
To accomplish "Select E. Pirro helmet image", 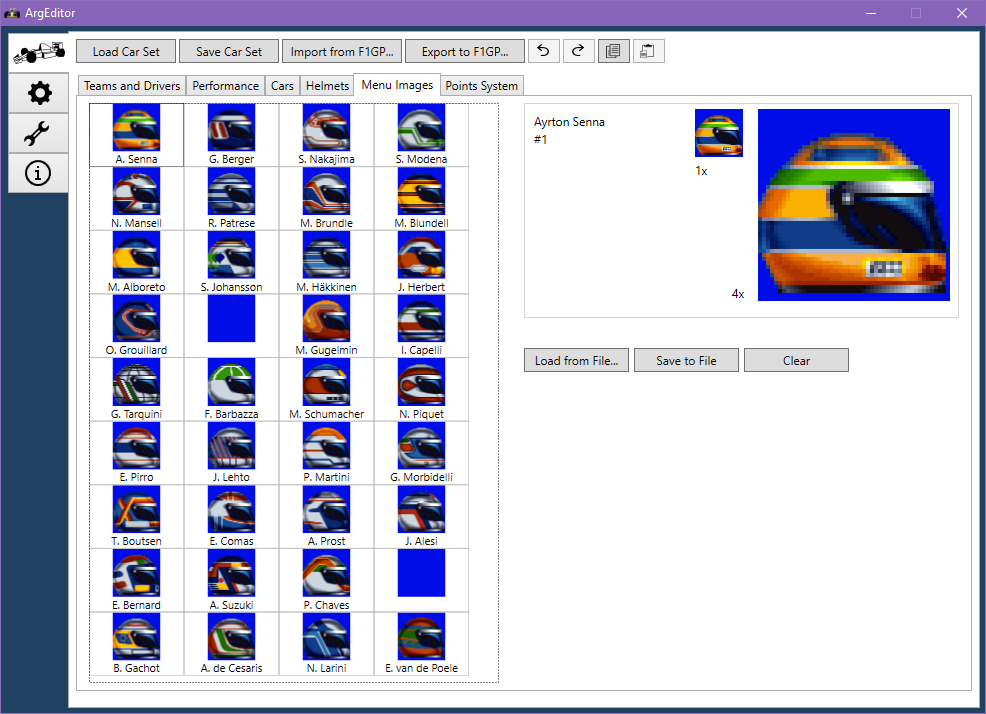I will pyautogui.click(x=136, y=445).
